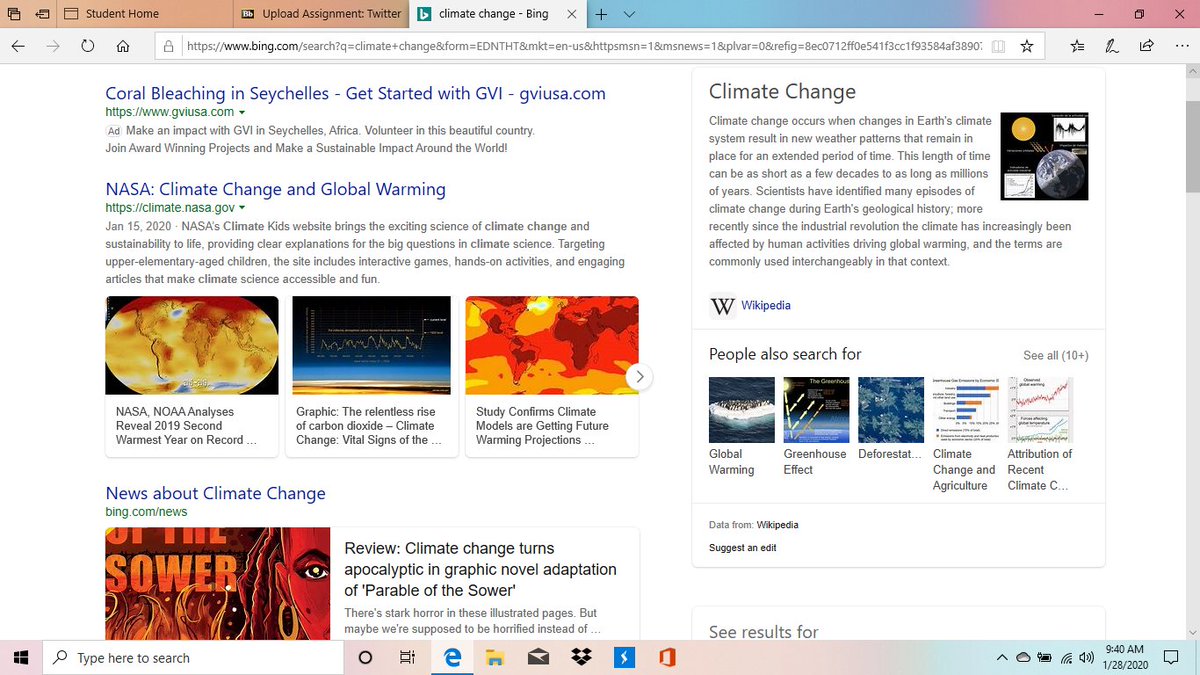Switch to Student Home tab
This screenshot has width=1200, height=675.
145,14
